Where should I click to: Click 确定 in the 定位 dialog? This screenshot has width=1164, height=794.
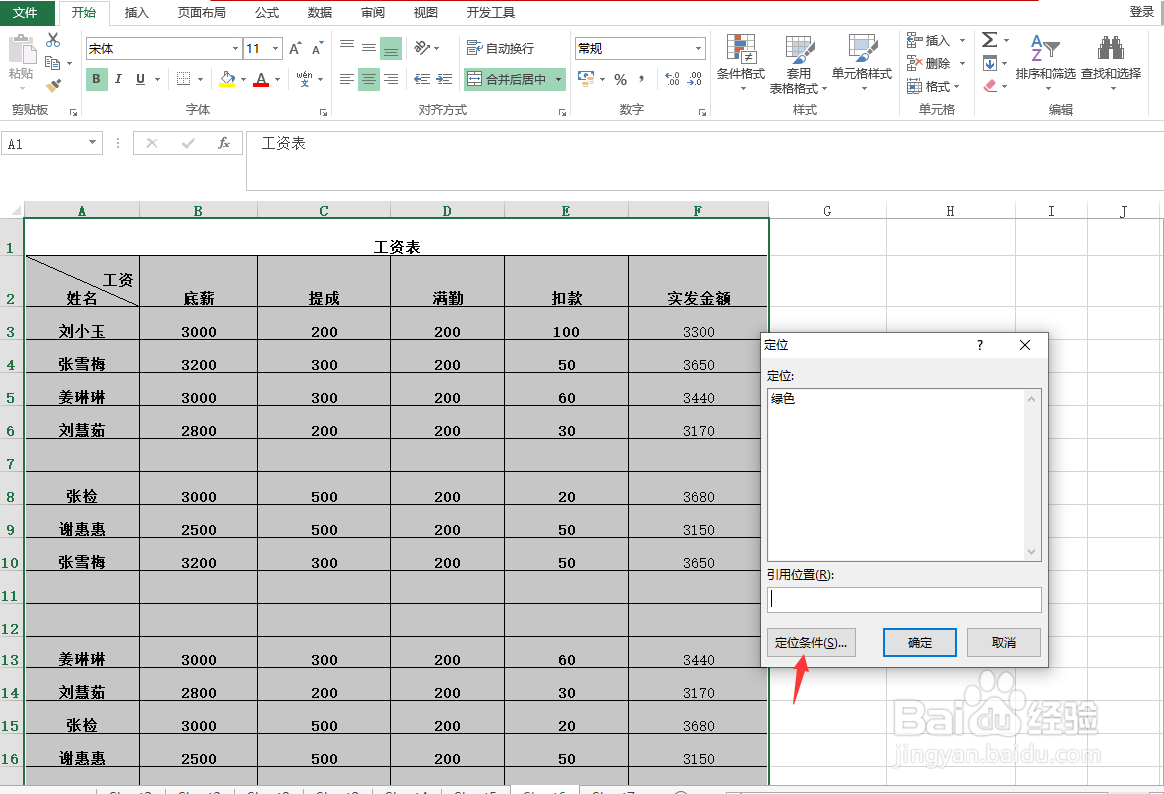[x=920, y=643]
